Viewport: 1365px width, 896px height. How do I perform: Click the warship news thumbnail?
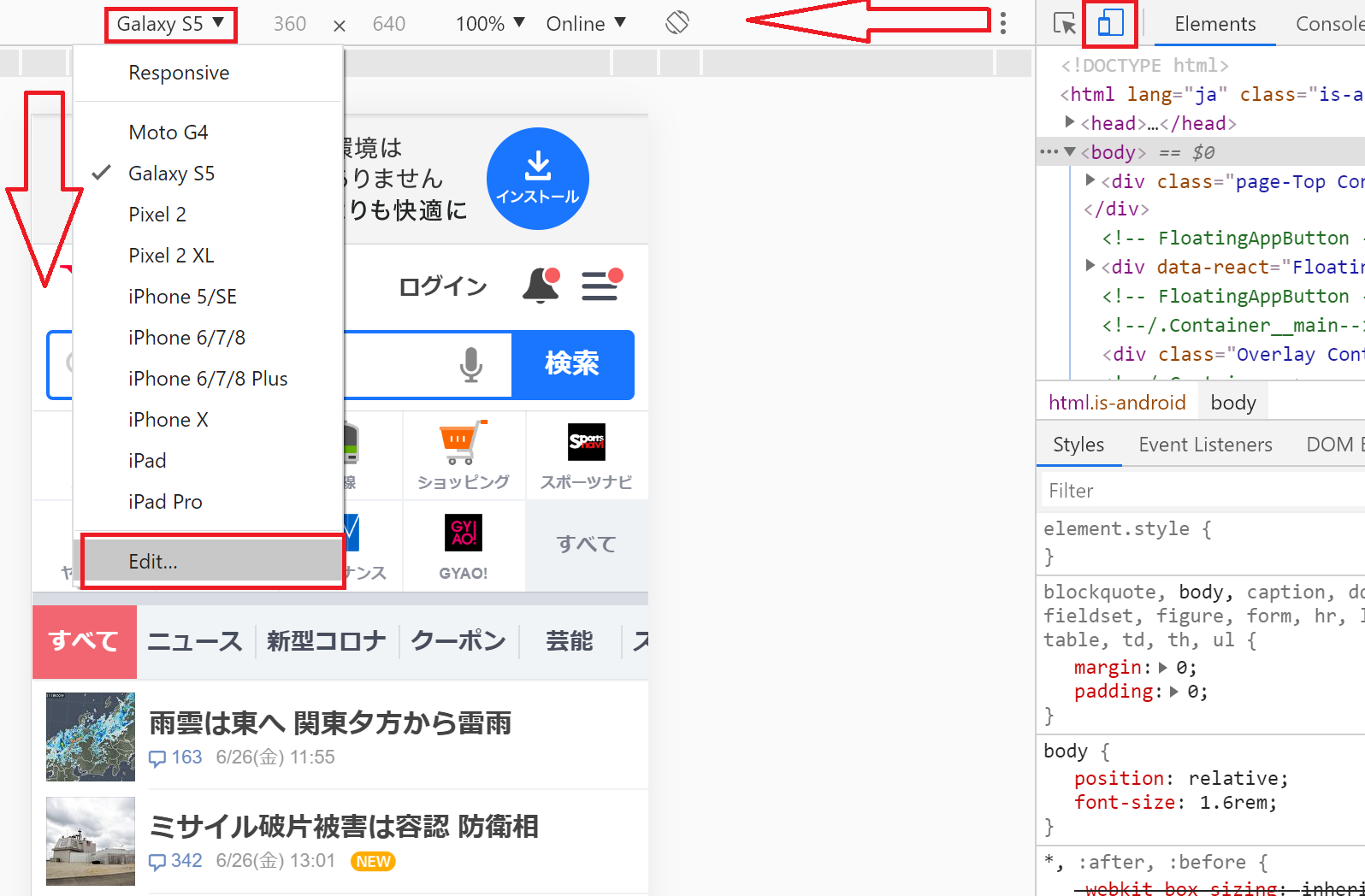coord(91,840)
